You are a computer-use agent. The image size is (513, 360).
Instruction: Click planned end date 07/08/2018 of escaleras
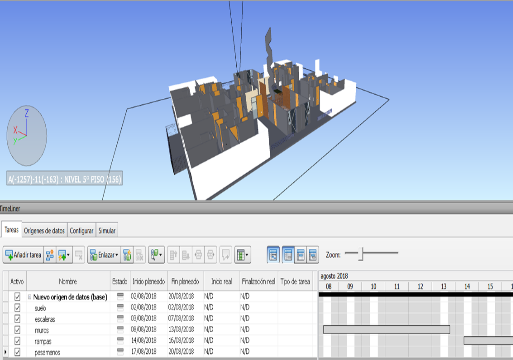(x=181, y=318)
